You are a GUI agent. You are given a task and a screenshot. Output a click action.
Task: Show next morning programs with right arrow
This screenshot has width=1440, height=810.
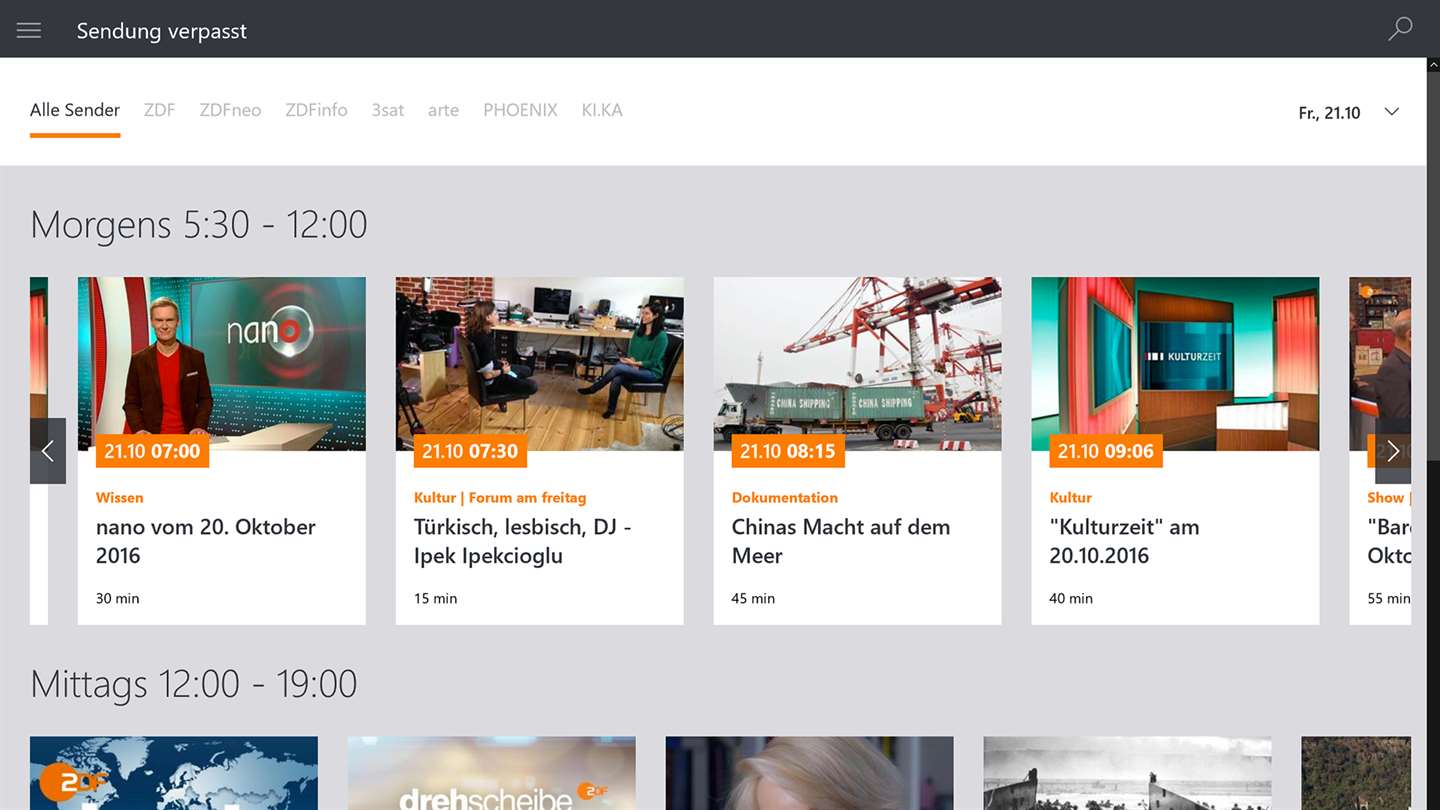pos(1393,451)
